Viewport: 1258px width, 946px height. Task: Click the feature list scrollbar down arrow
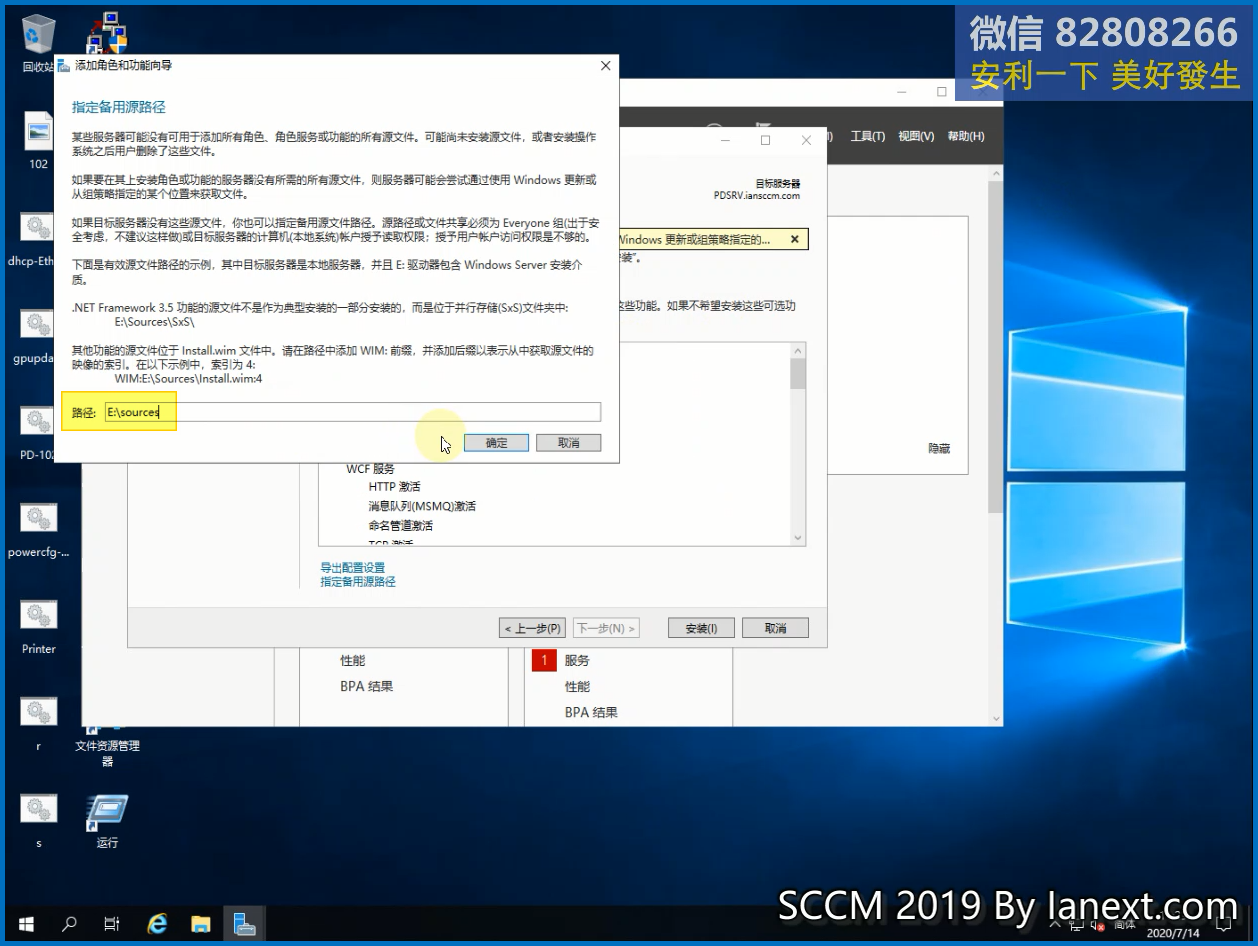798,538
